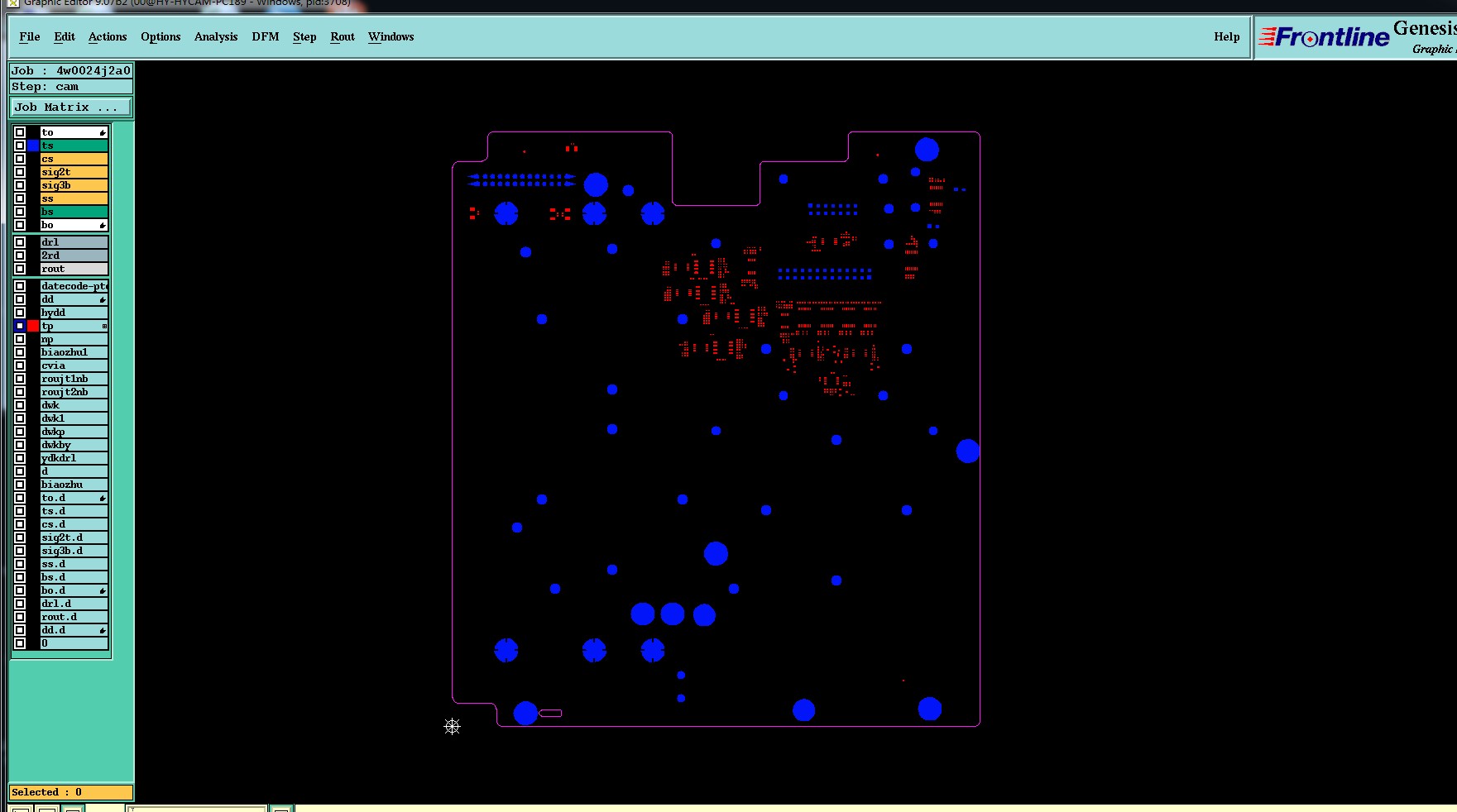Click the blue color swatch of the 'ts' layer
Viewport: 1457px width, 812px height.
pyautogui.click(x=33, y=146)
